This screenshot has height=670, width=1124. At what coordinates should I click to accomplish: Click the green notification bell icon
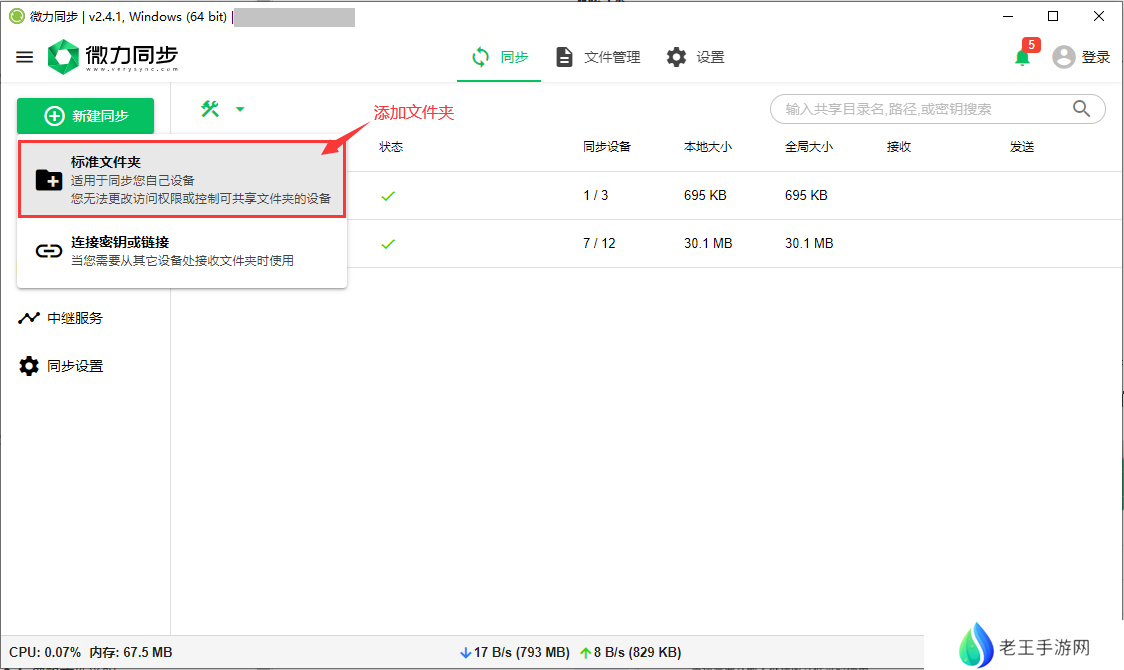click(x=1022, y=57)
